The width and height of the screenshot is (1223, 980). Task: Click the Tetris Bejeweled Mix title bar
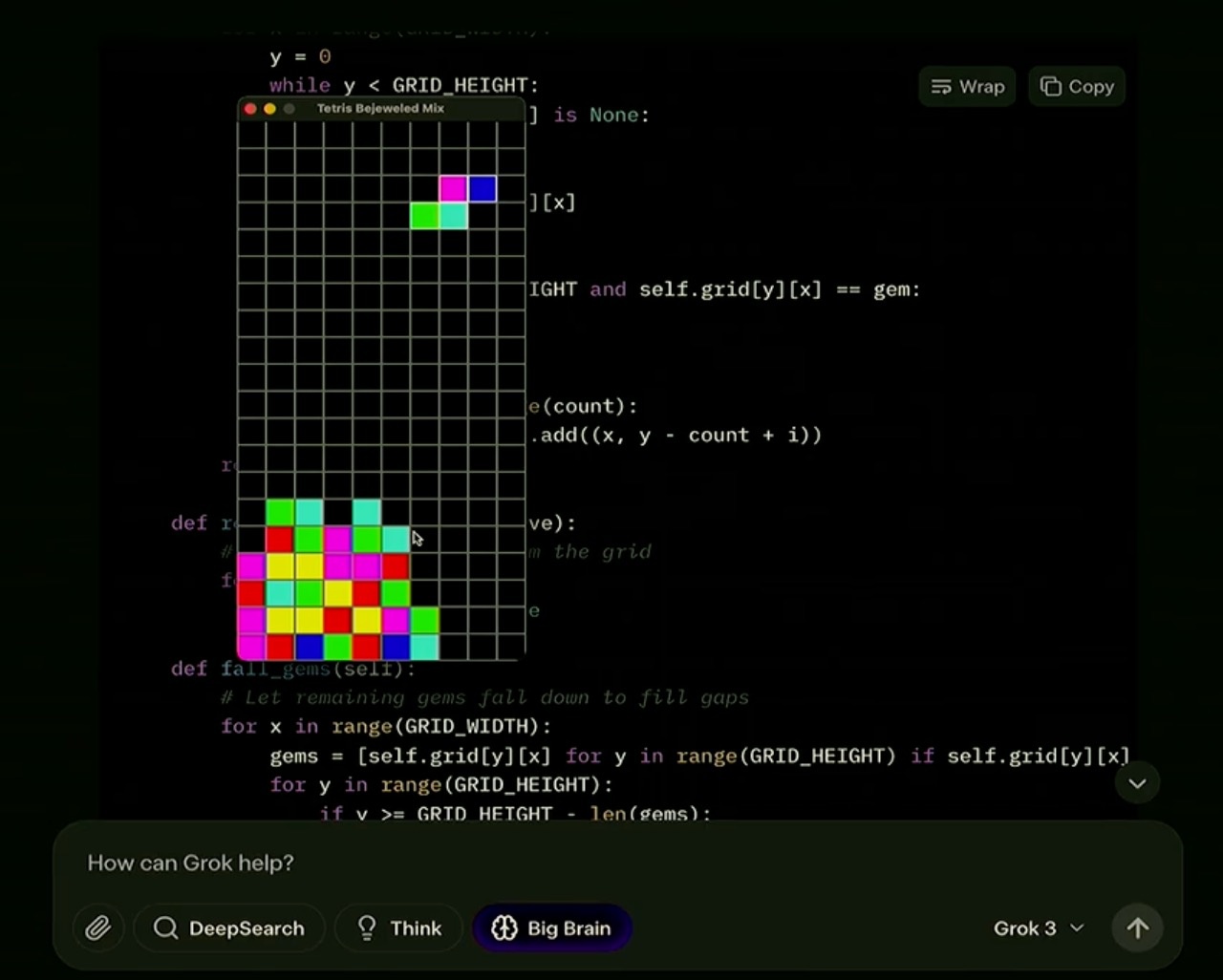pyautogui.click(x=381, y=108)
